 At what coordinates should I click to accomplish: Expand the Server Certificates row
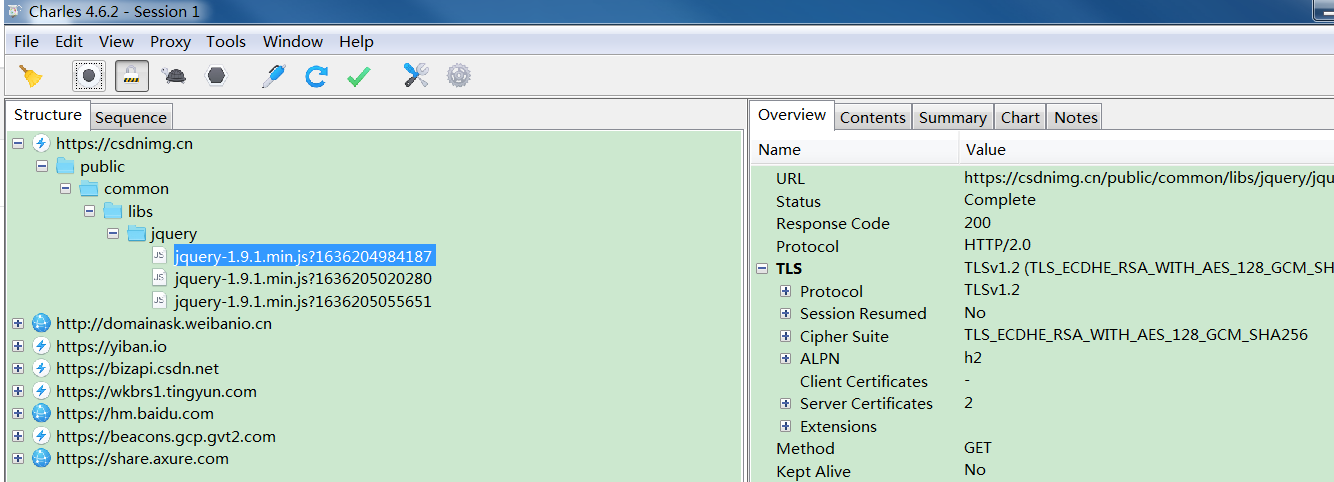(786, 404)
